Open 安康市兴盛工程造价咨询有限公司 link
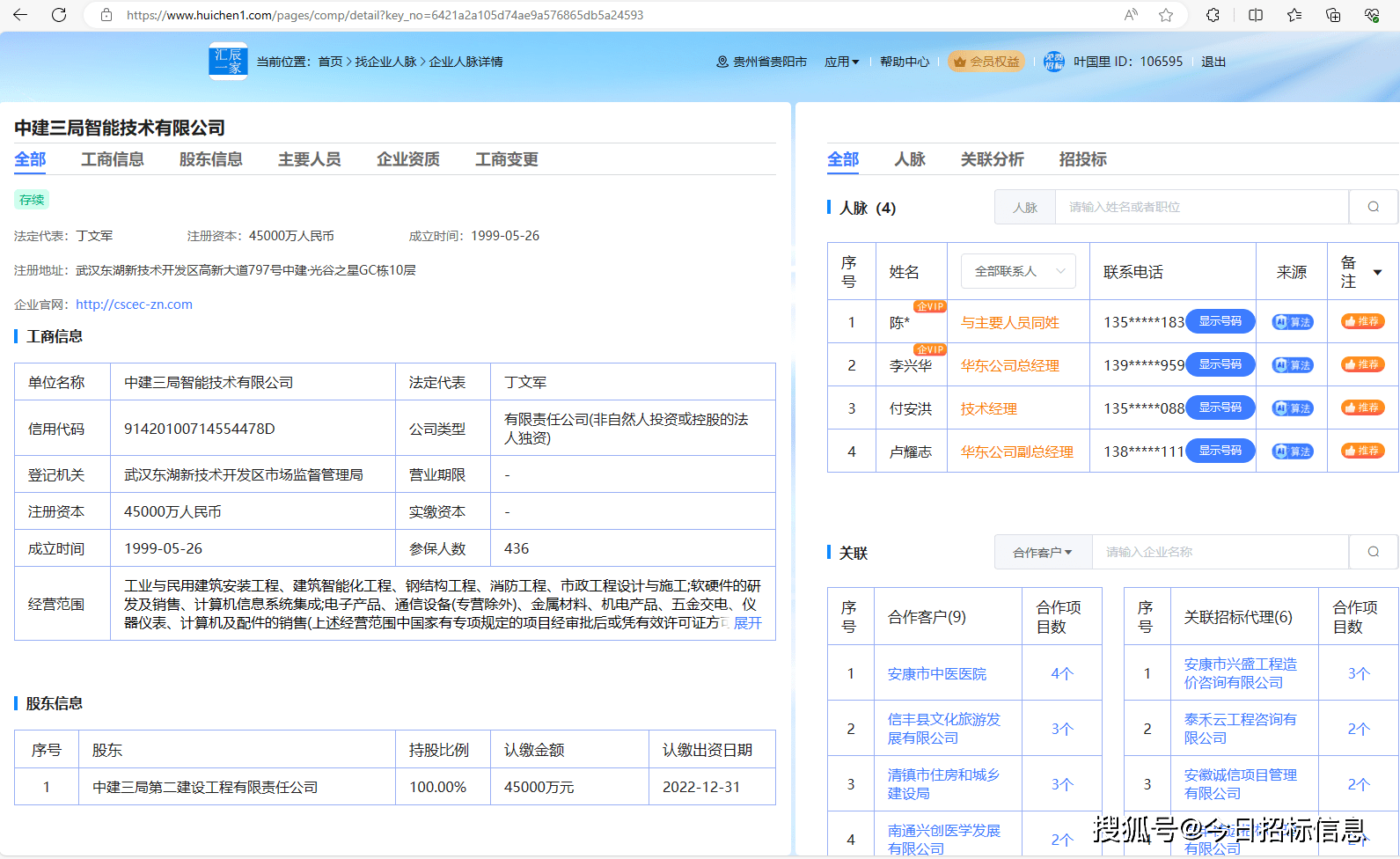This screenshot has height=859, width=1400. pos(1241,673)
